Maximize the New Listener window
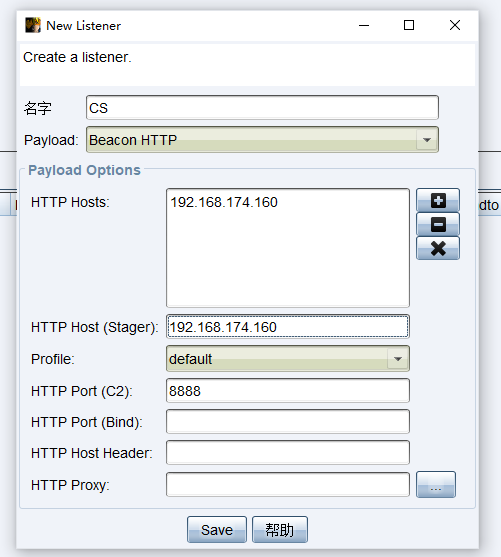Image resolution: width=501 pixels, height=557 pixels. pyautogui.click(x=409, y=25)
